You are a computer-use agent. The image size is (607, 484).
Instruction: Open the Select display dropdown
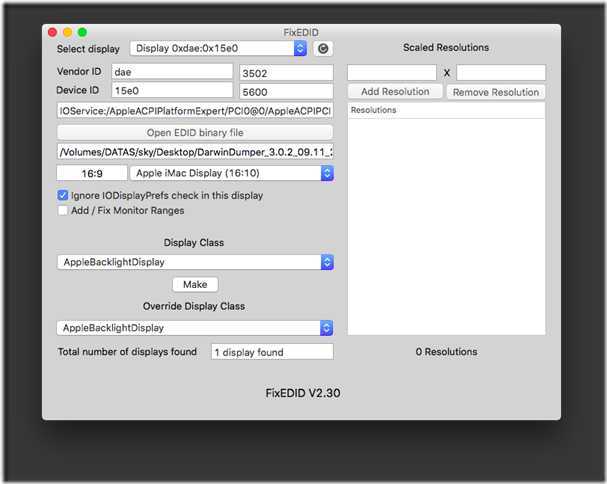218,48
